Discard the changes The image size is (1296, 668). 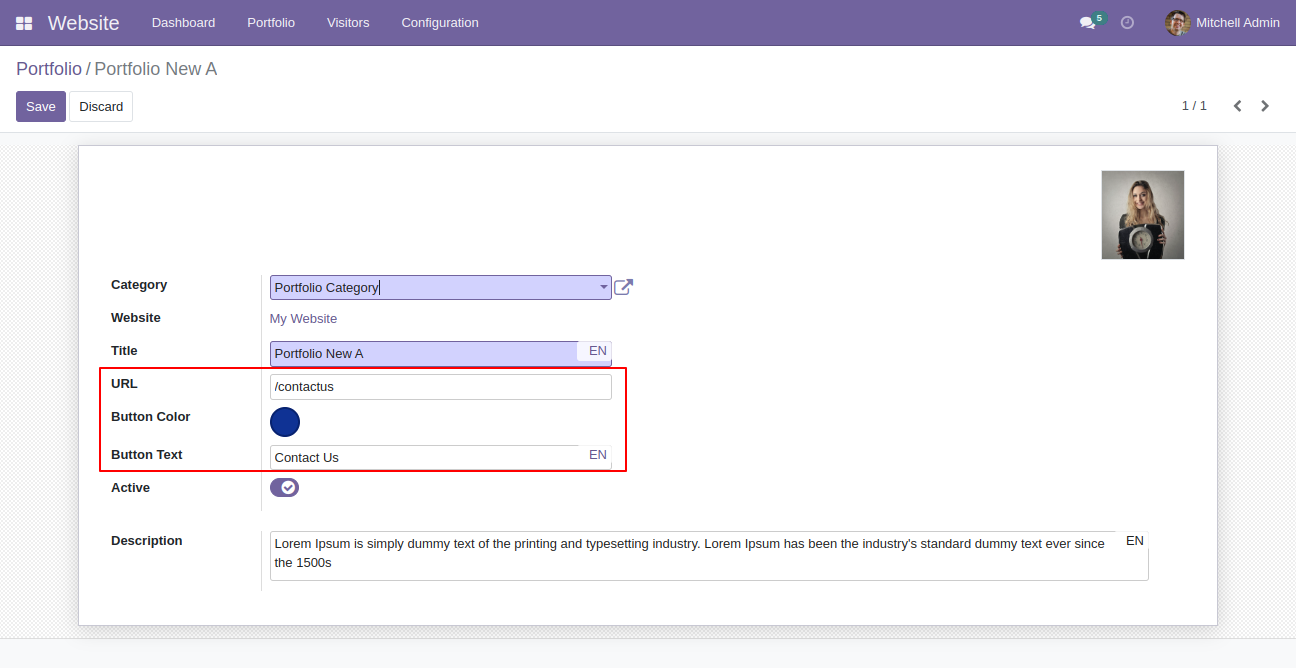tap(101, 107)
